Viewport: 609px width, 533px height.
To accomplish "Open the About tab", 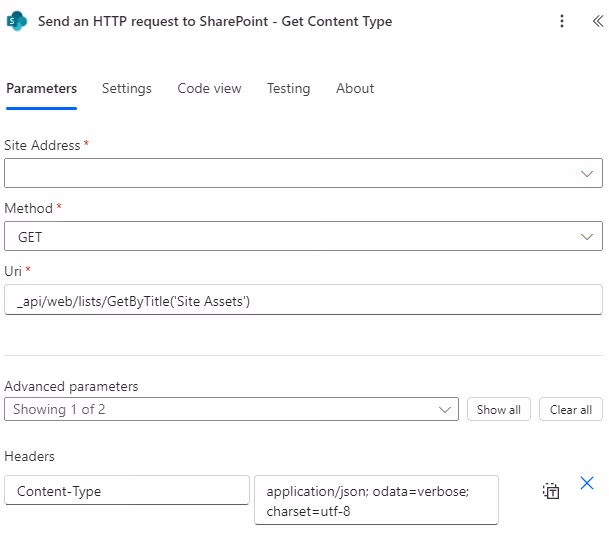I will click(x=355, y=89).
